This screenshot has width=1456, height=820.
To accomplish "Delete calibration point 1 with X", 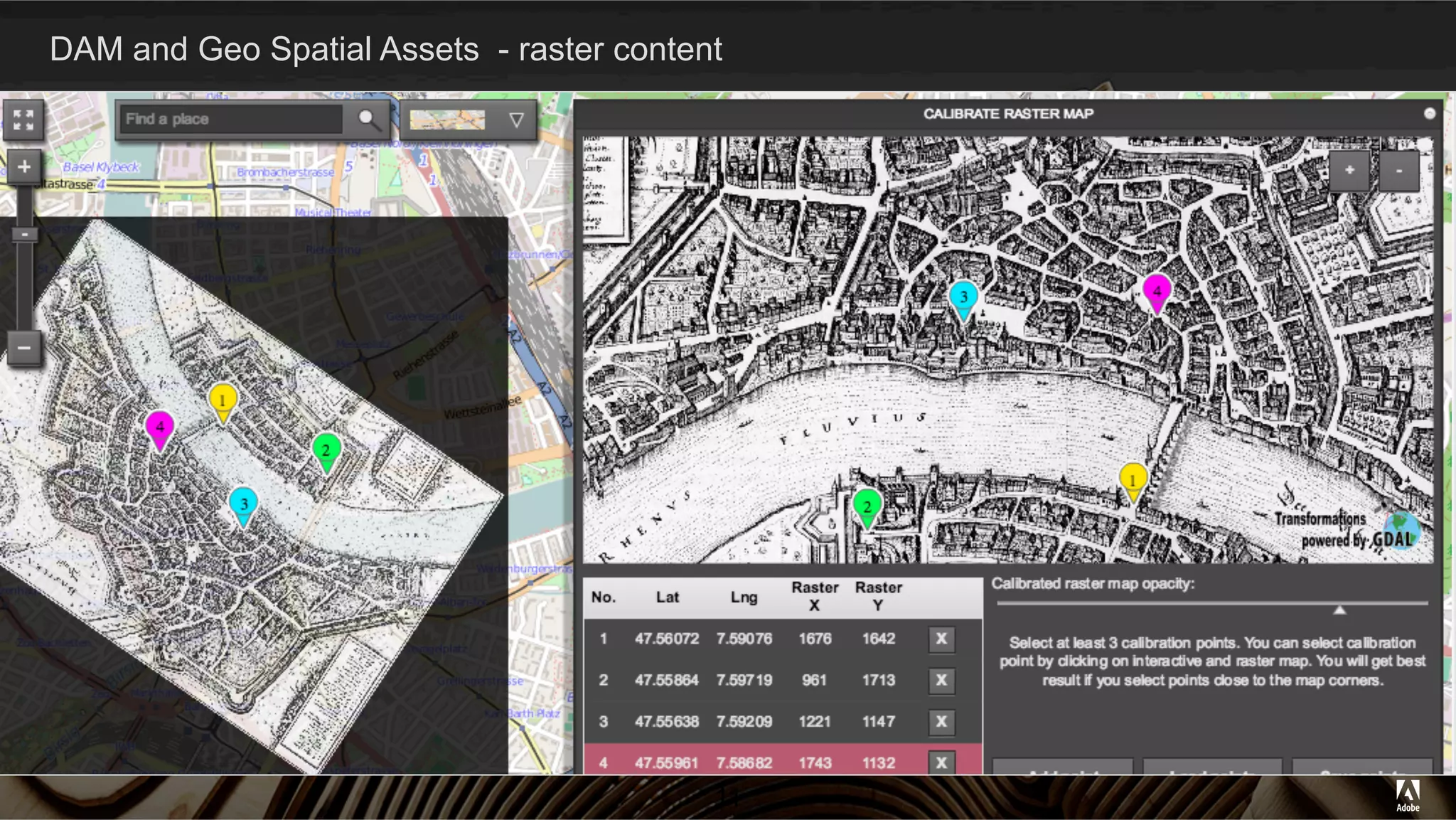I will click(941, 639).
